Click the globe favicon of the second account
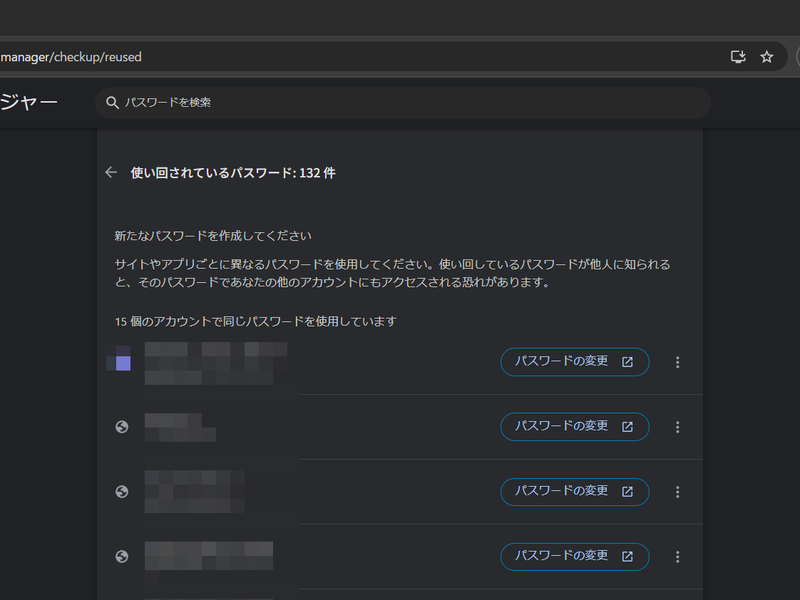This screenshot has height=600, width=800. point(122,426)
